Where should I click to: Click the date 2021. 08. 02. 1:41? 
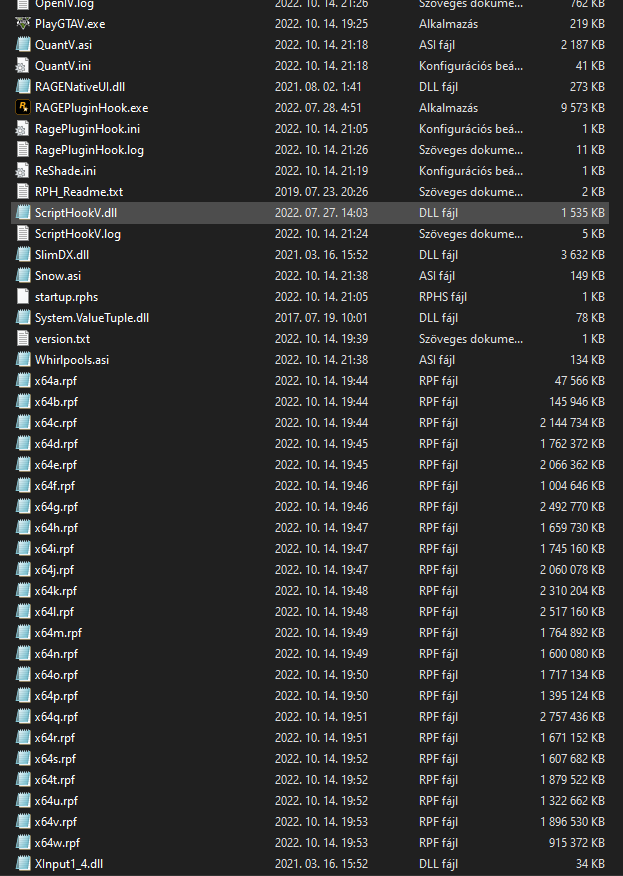pos(318,87)
